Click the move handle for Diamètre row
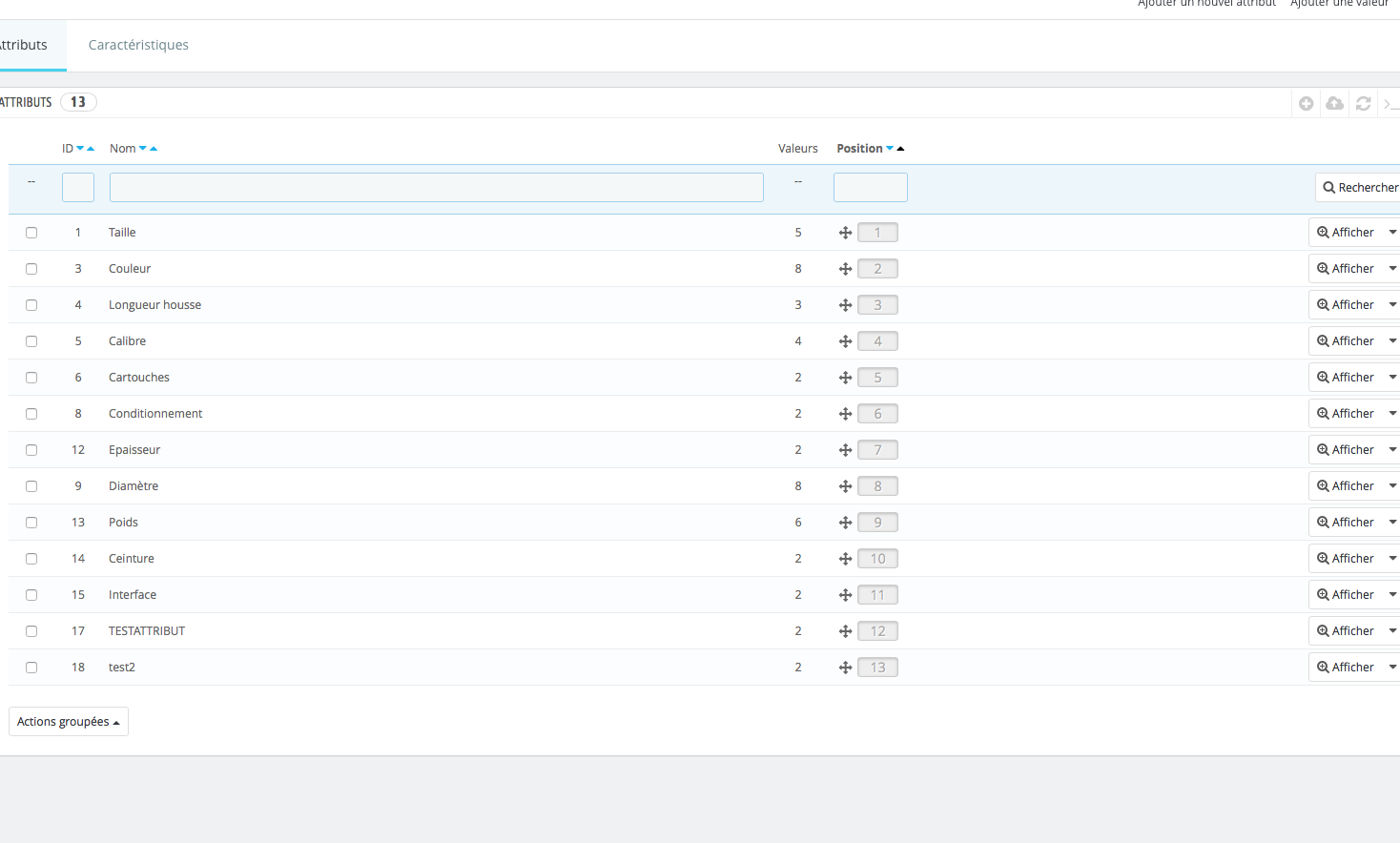 click(845, 486)
